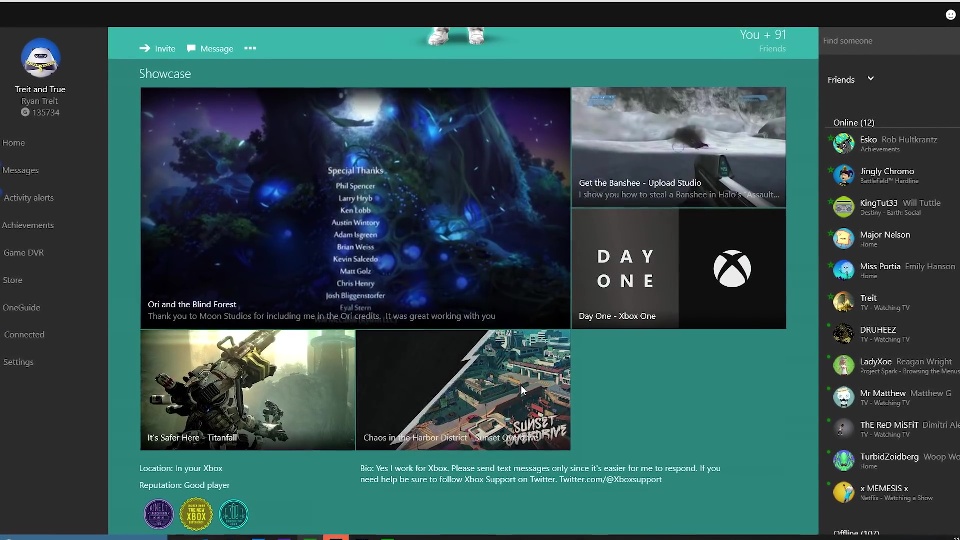Click Esko's friend avatar
Screen dimensions: 960x540
[843, 143]
